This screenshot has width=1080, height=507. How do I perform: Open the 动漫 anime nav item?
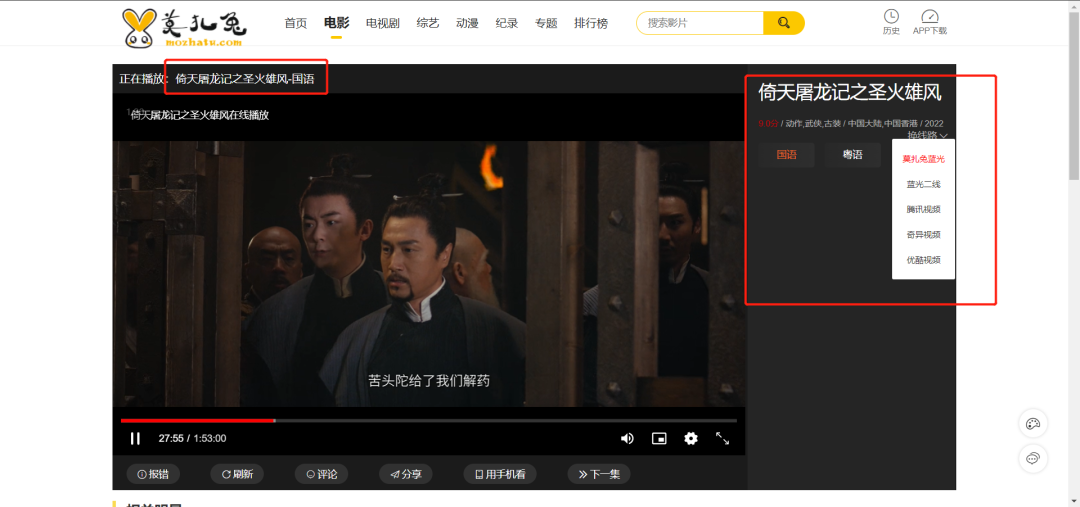tap(467, 23)
